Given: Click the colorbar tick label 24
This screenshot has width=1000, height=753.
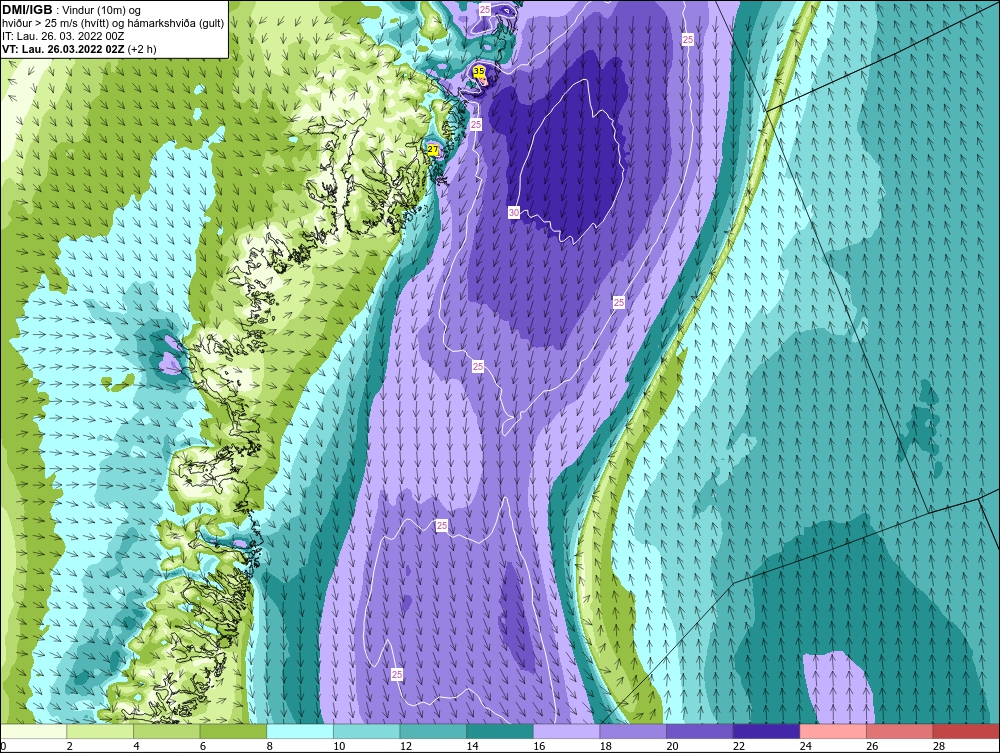Looking at the screenshot, I should pos(805,746).
